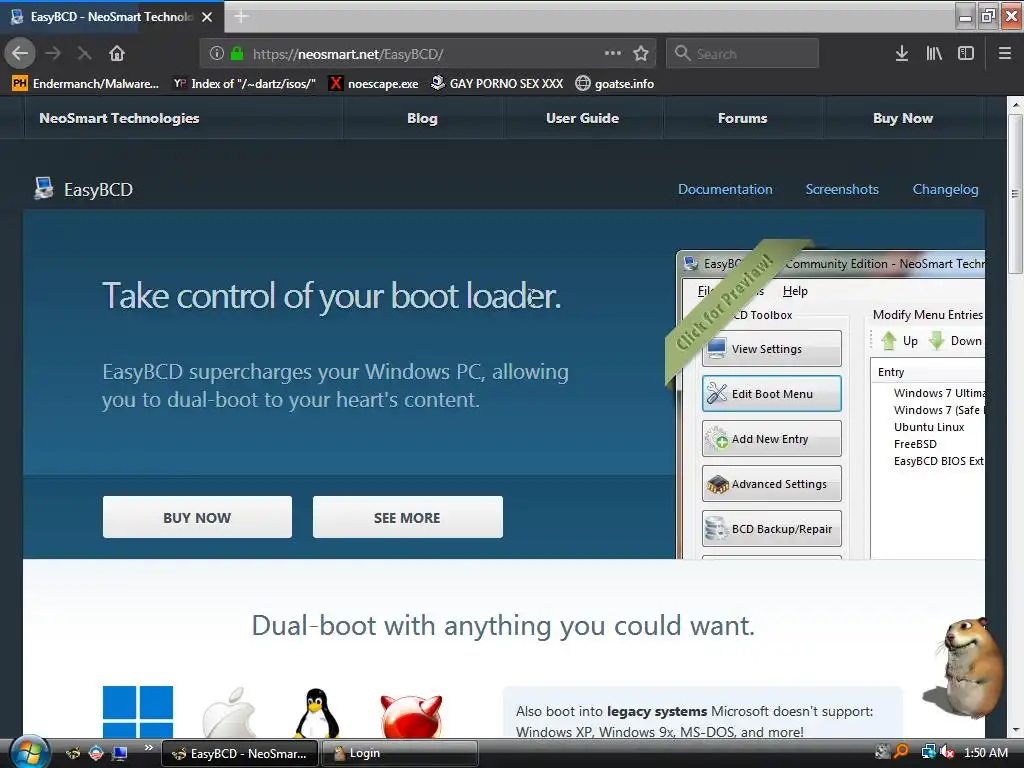The width and height of the screenshot is (1024, 768).
Task: Open page actions three-dot menu
Action: point(613,53)
